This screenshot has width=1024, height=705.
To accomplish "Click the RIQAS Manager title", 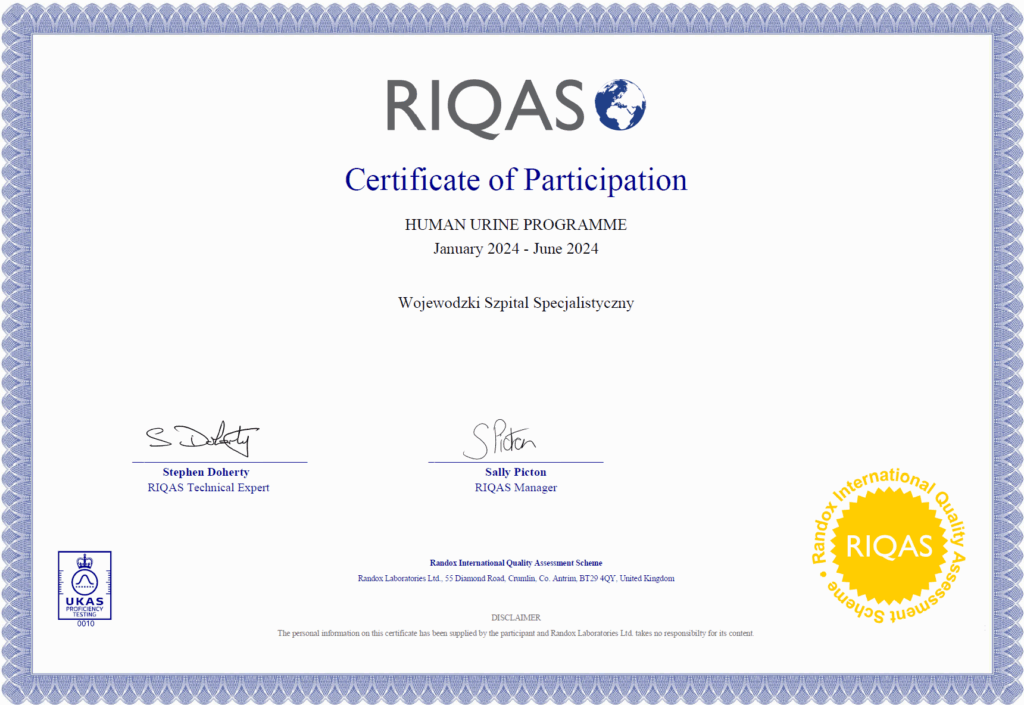I will (516, 488).
